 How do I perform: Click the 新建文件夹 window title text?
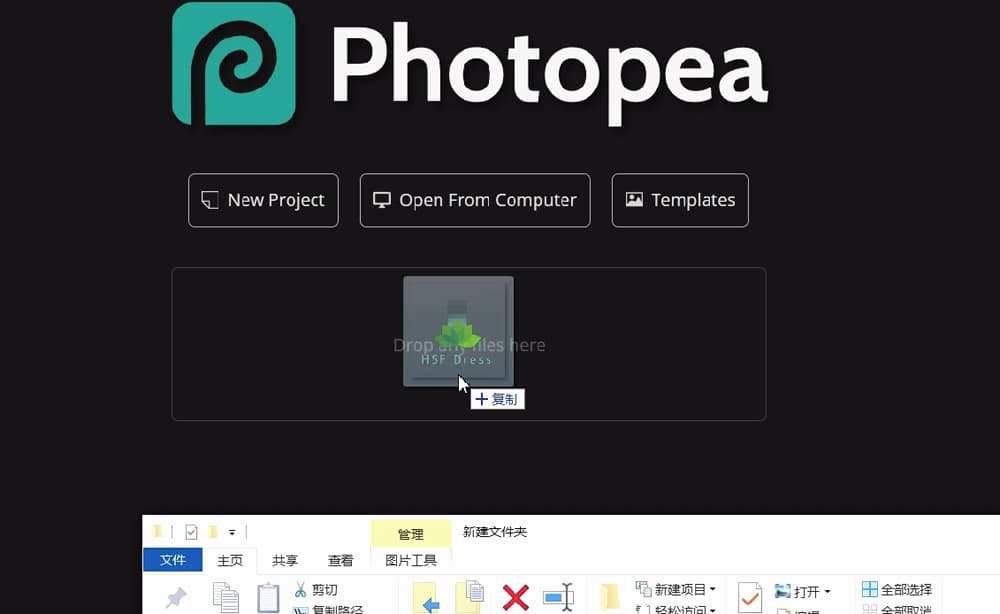coord(495,532)
